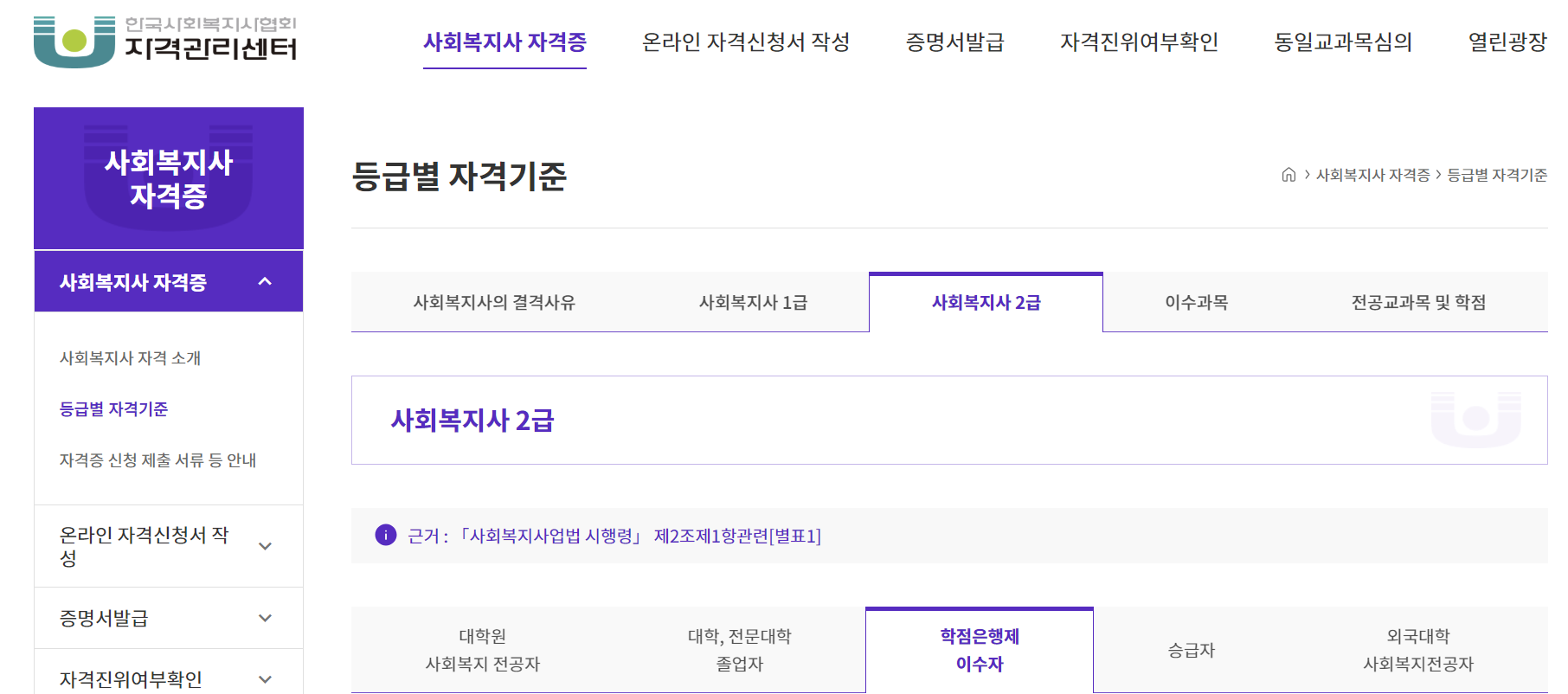
Task: Collapse the 사회복지사 자격증 sidebar section
Action: [265, 282]
